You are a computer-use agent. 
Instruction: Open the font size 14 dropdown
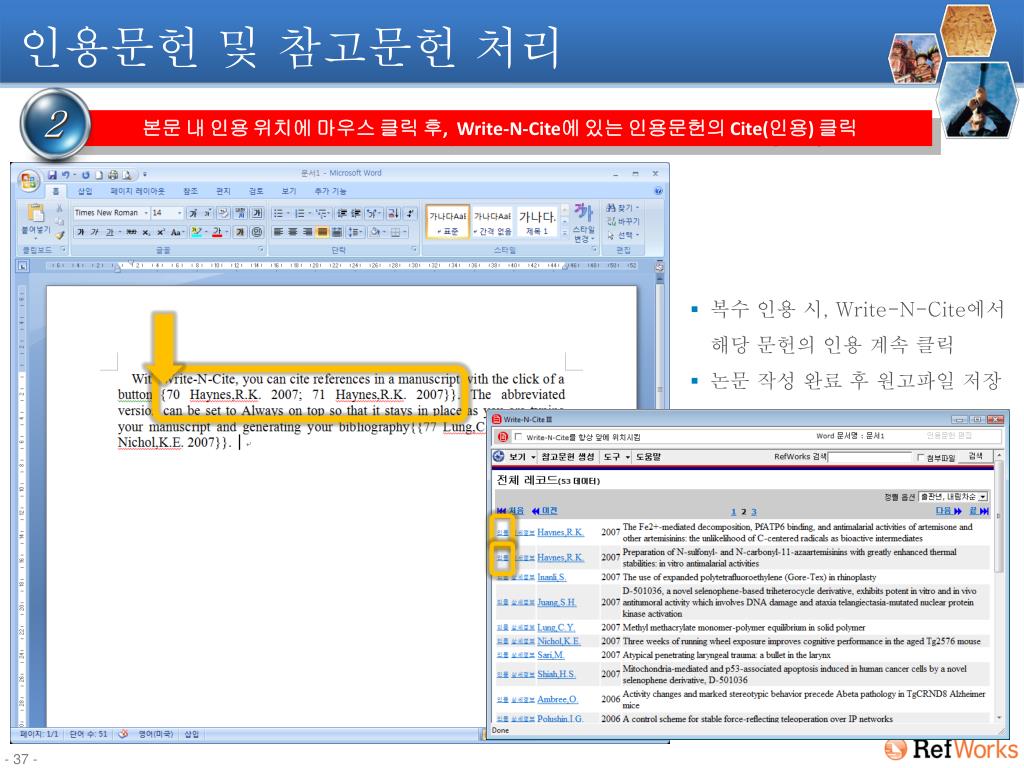coord(180,213)
